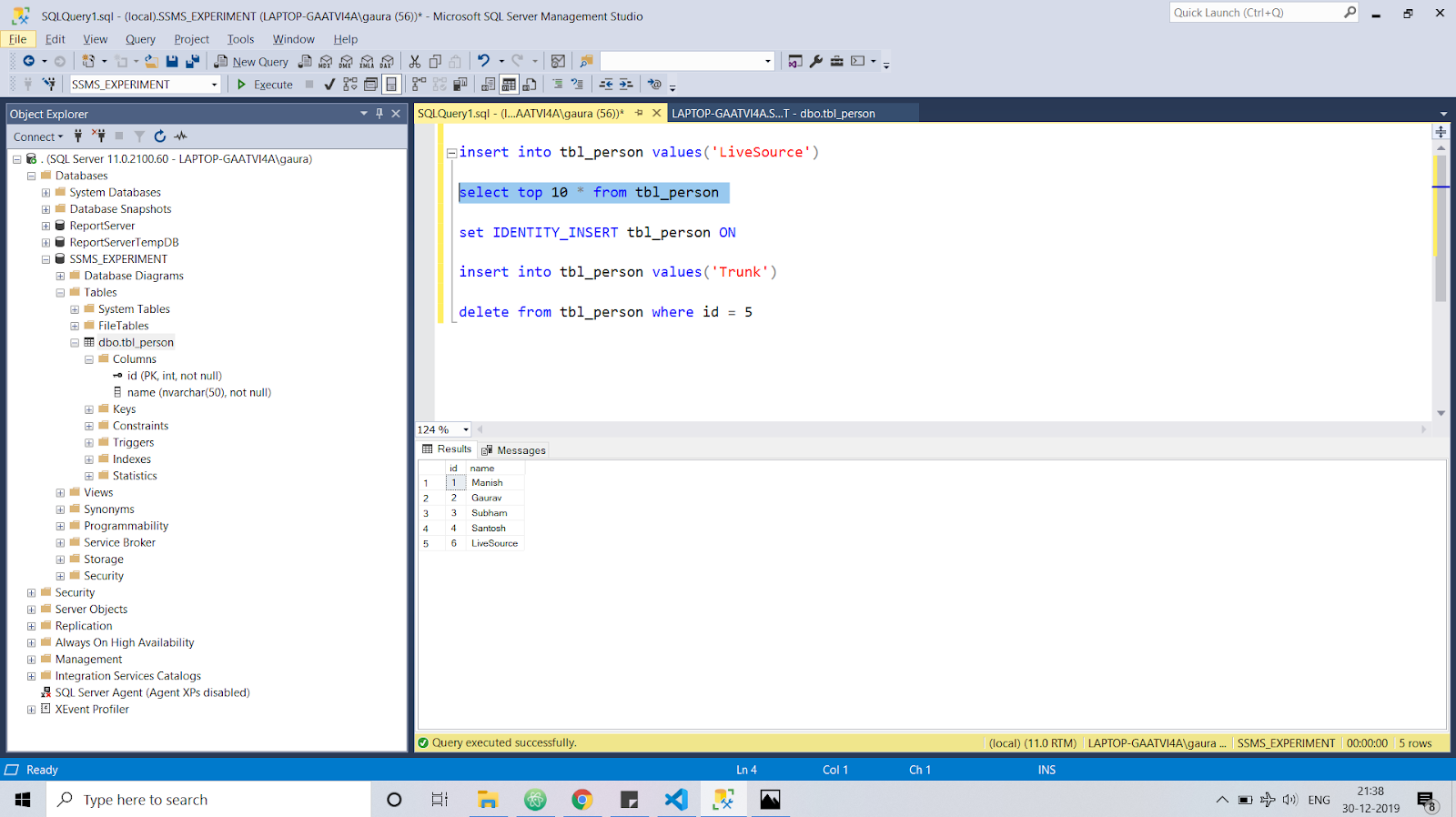This screenshot has height=817, width=1456.
Task: Click the Parse checkmark icon
Action: point(329,85)
